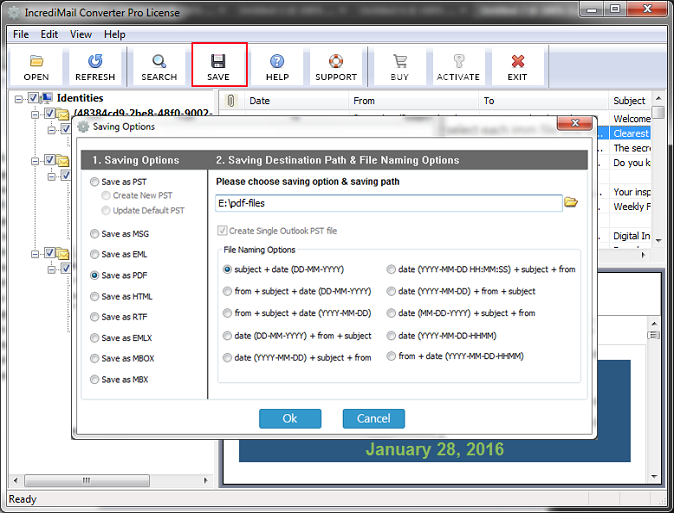The width and height of the screenshot is (674, 513).
Task: Sort by From column header
Action: [414, 101]
